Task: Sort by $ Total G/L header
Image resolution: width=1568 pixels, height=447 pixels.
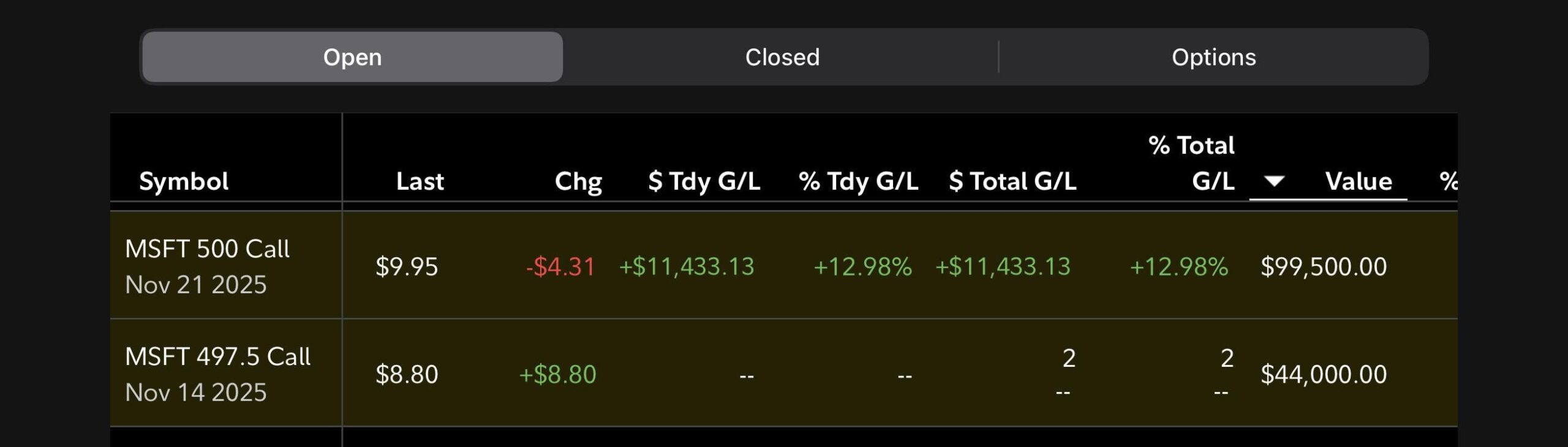Action: click(1012, 181)
